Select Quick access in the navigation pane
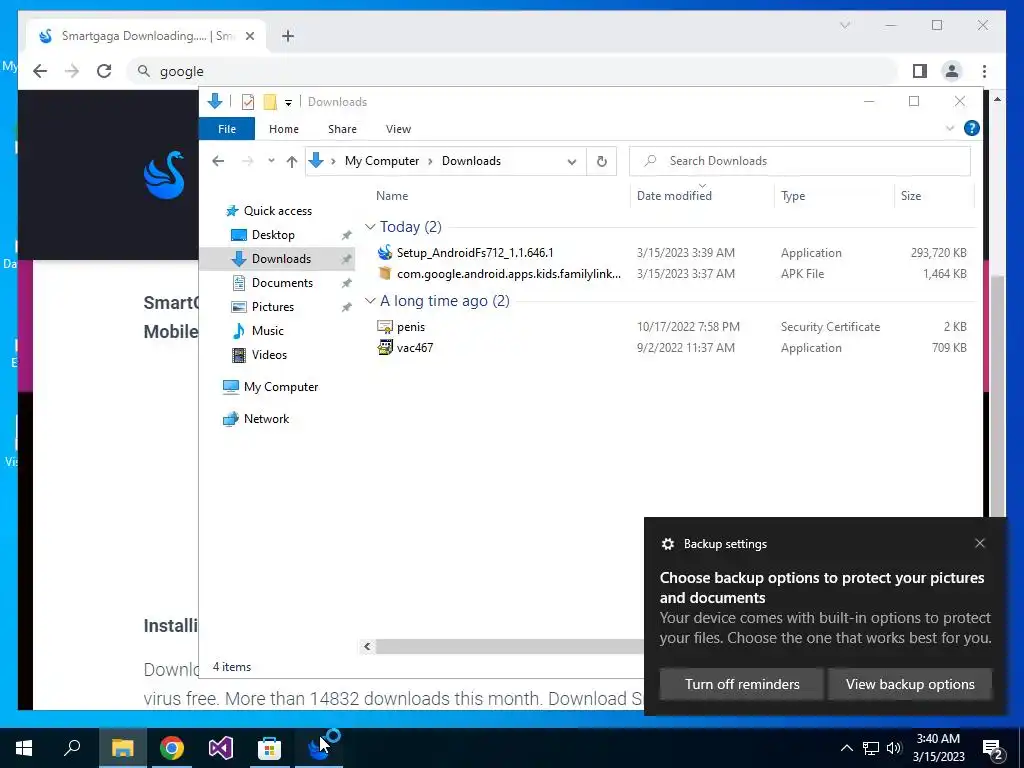This screenshot has height=768, width=1024. pos(278,210)
